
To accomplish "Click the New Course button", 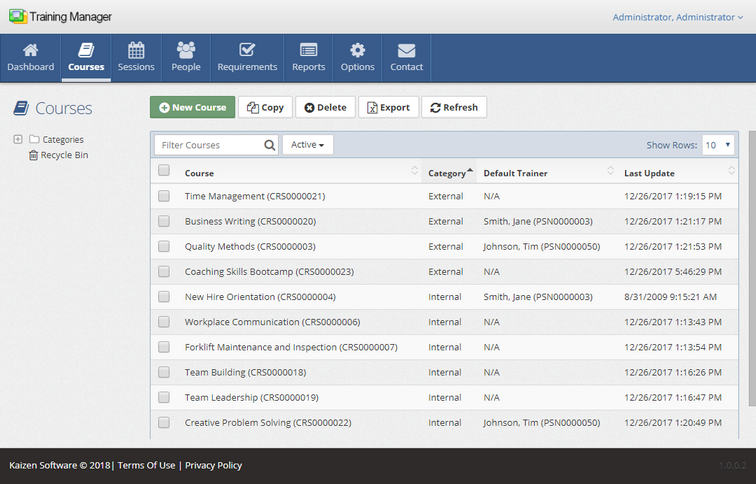I will point(192,107).
